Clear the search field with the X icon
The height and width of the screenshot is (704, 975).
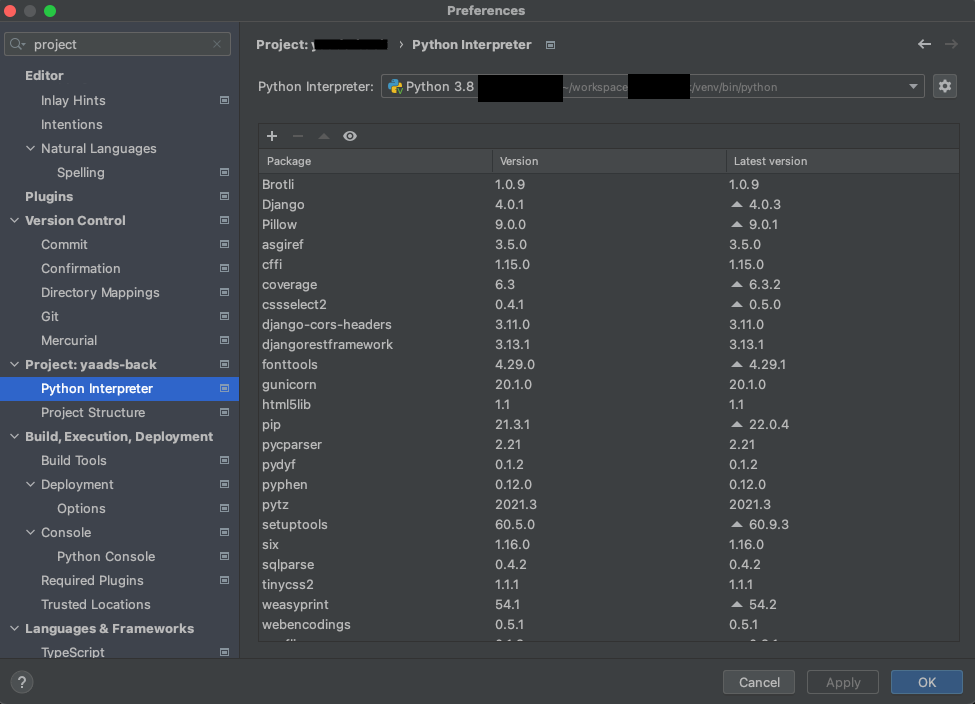point(216,44)
